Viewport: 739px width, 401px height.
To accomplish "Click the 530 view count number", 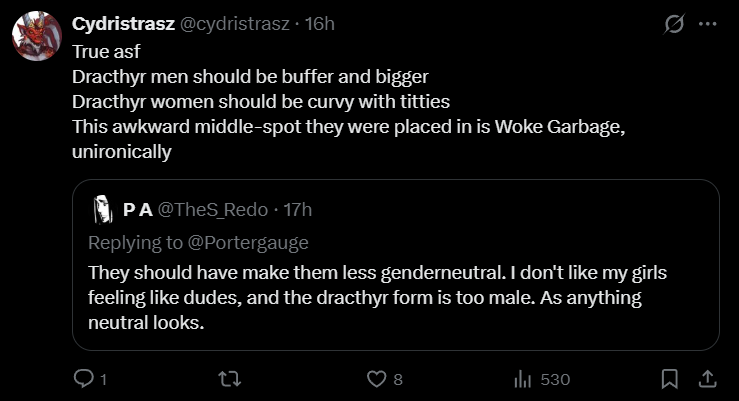I will pos(554,380).
